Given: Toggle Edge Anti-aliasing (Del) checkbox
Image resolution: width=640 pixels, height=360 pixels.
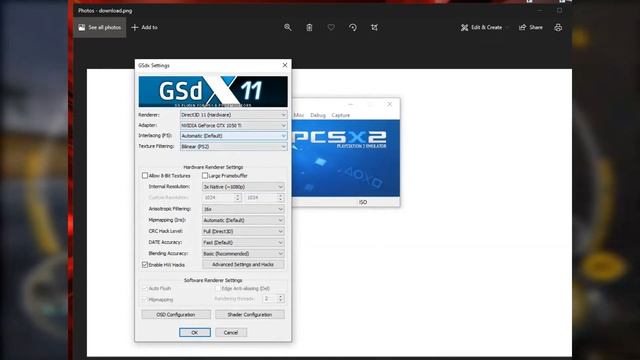Looking at the screenshot, I should coord(218,288).
